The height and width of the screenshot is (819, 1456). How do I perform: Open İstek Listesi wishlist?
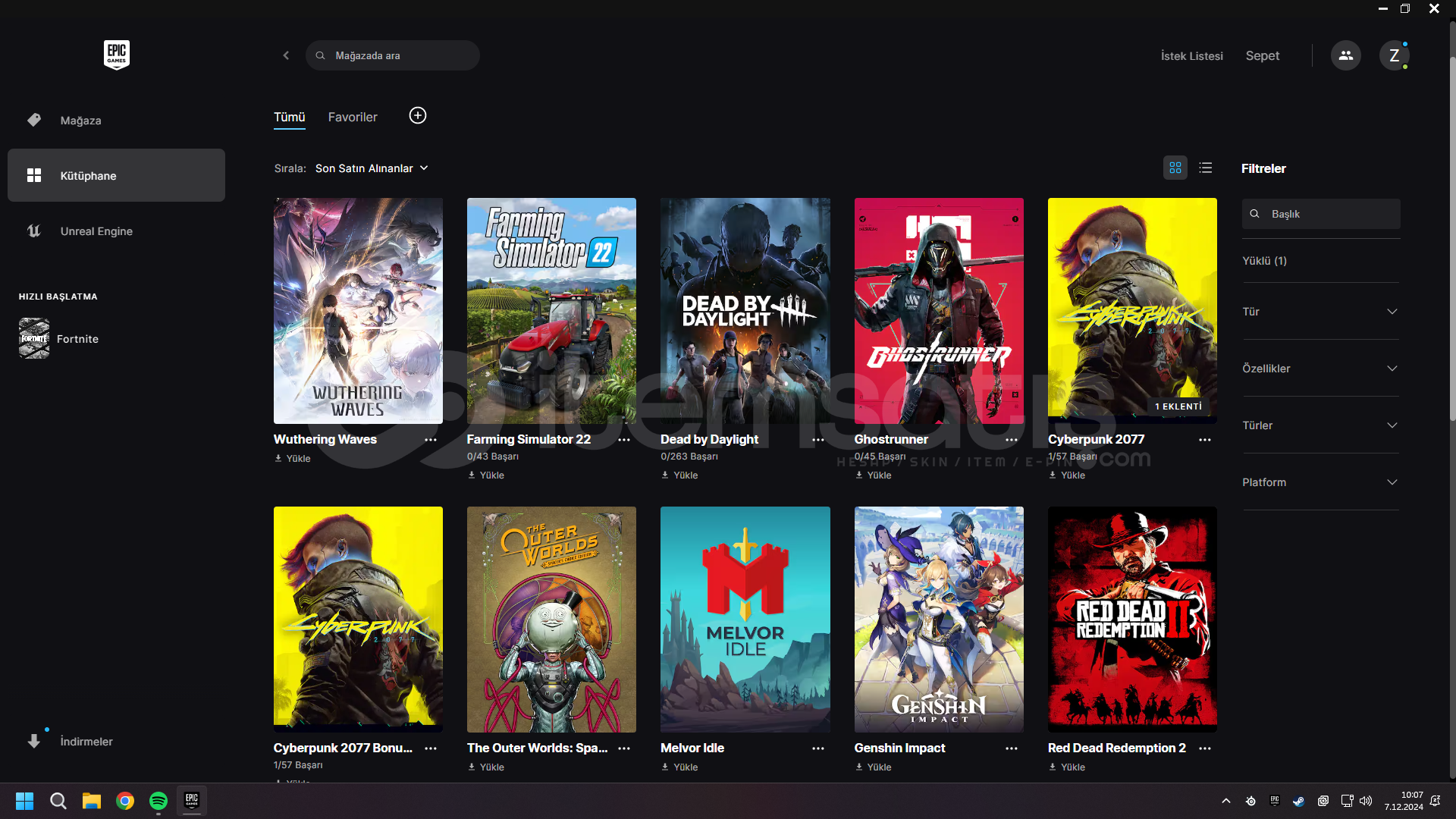(1191, 55)
